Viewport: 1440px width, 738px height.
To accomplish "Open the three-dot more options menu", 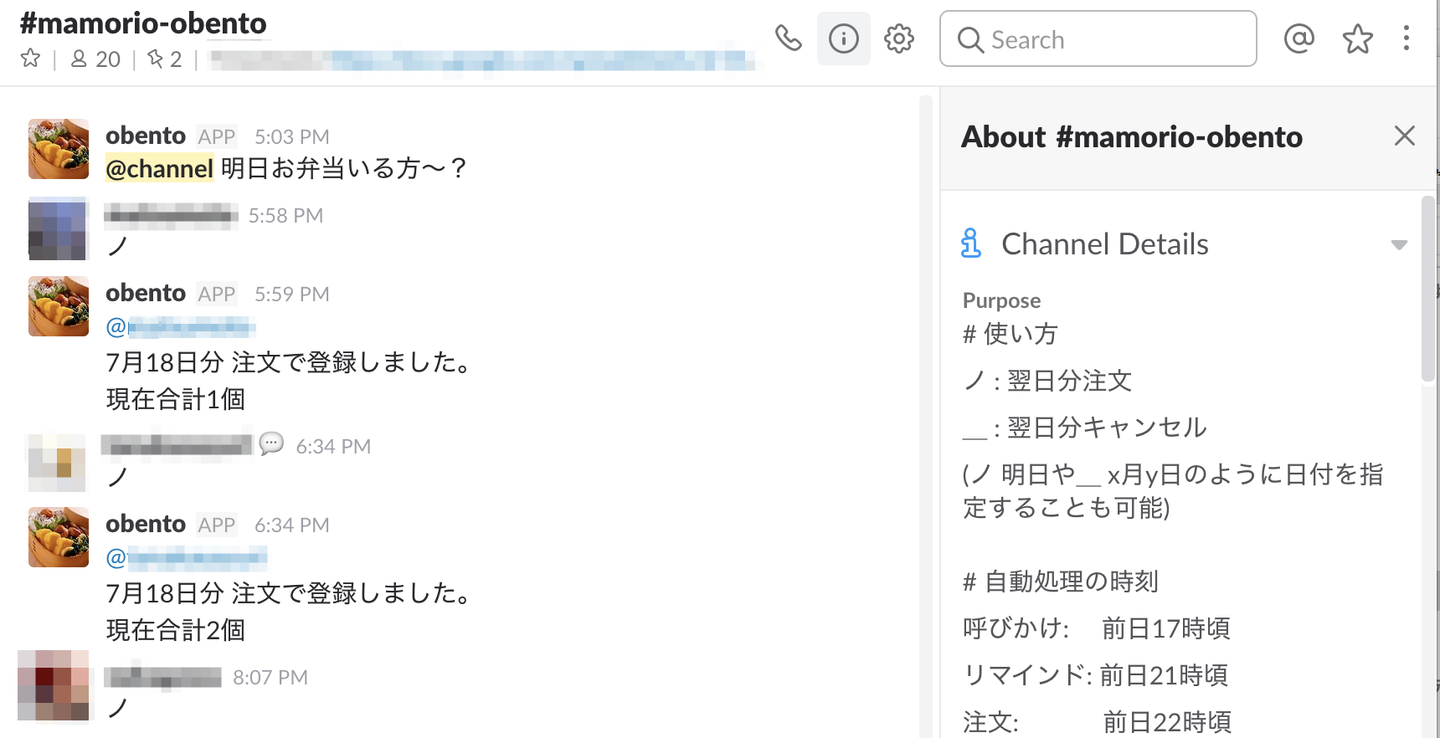I will pyautogui.click(x=1406, y=39).
